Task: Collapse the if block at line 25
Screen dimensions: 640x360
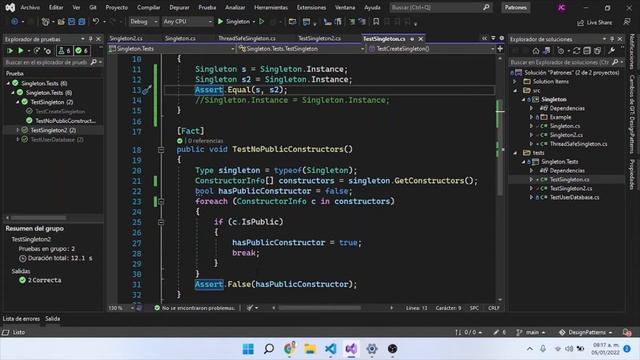Action: coord(161,222)
